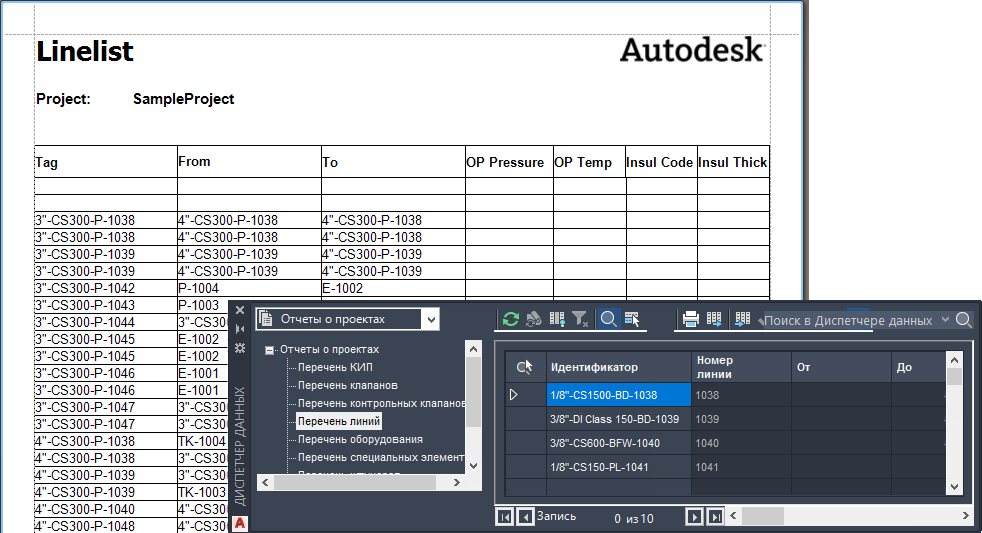Click the show/hide columns icon
982x533 pixels.
[557, 319]
